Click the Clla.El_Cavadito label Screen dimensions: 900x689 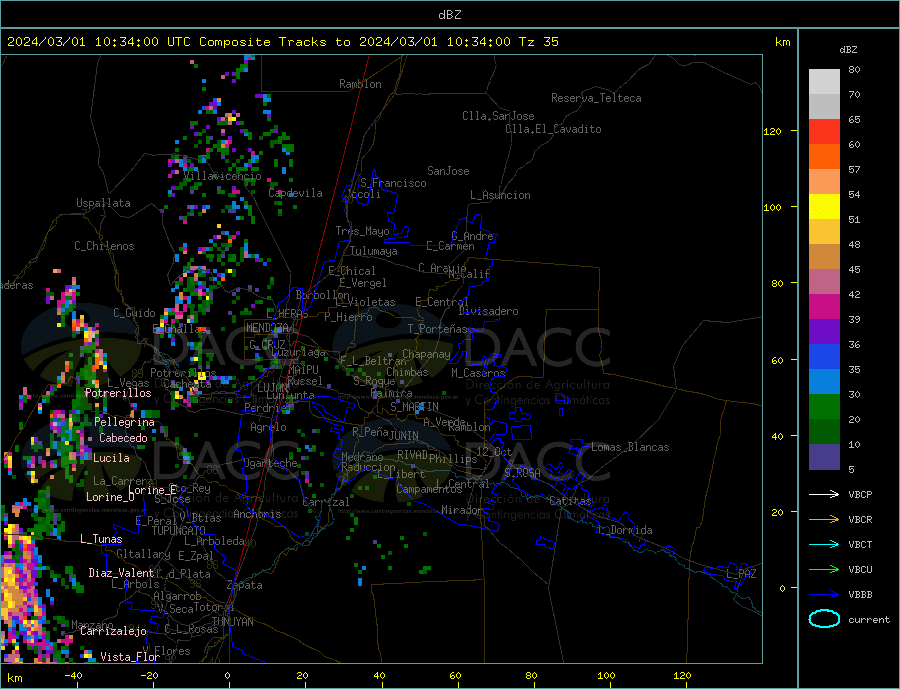coord(553,129)
